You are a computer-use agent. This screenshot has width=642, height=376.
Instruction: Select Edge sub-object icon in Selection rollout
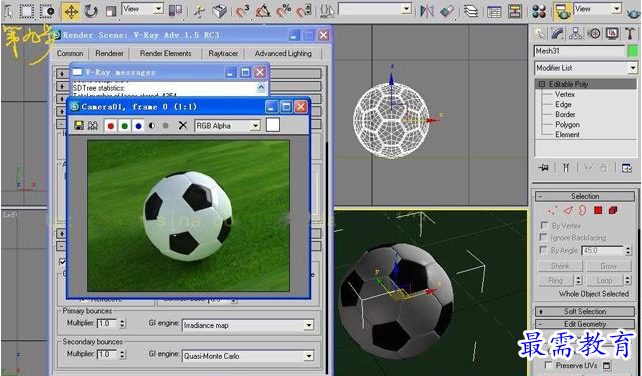pyautogui.click(x=567, y=211)
